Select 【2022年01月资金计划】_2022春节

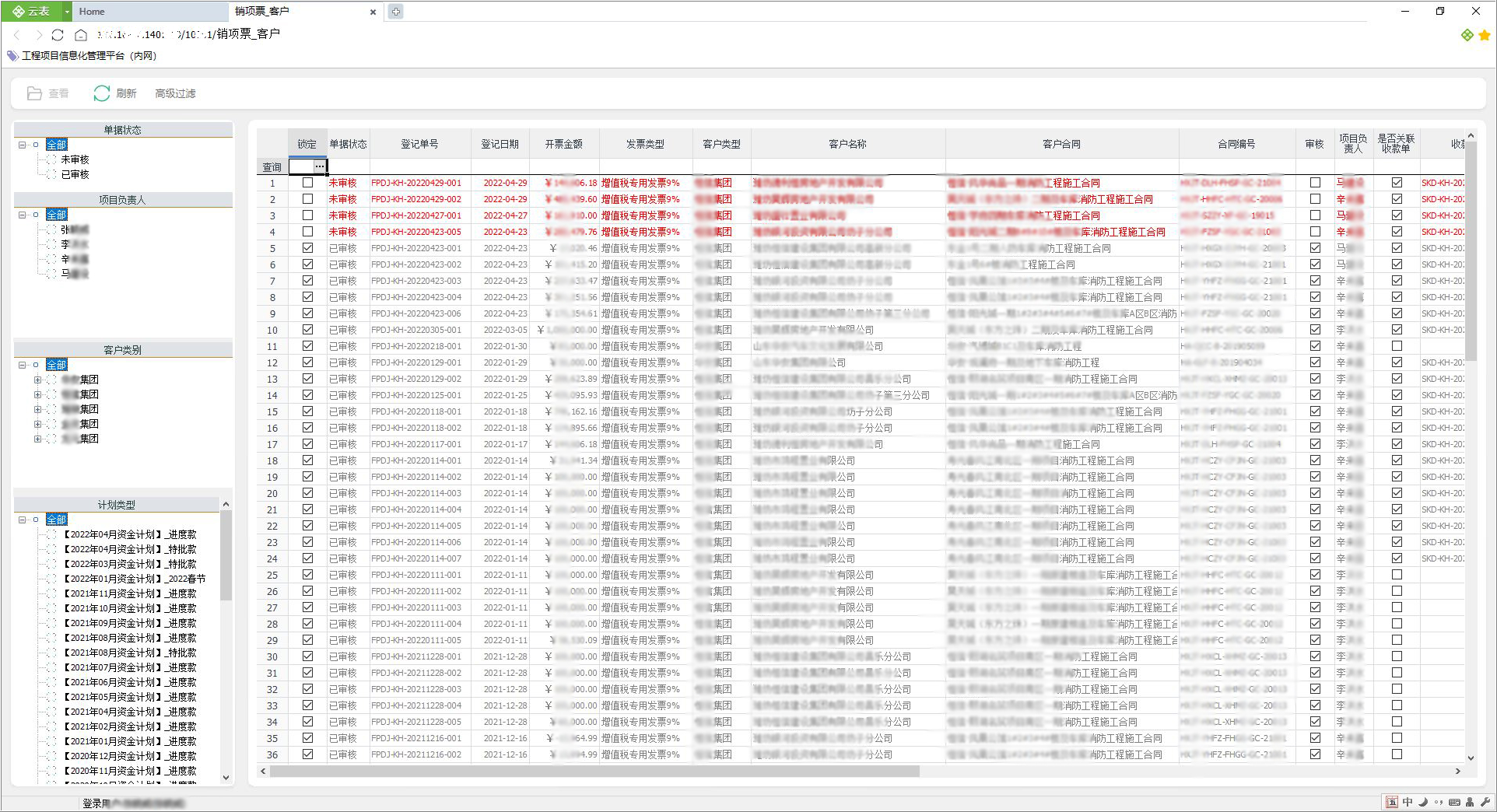coord(133,579)
